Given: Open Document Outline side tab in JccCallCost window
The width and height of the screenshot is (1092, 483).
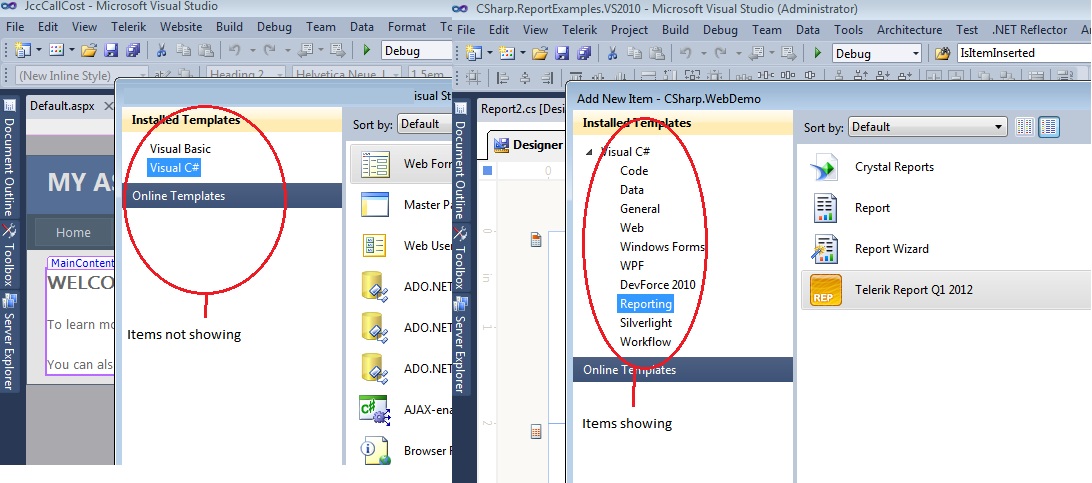Looking at the screenshot, I should click(x=10, y=157).
